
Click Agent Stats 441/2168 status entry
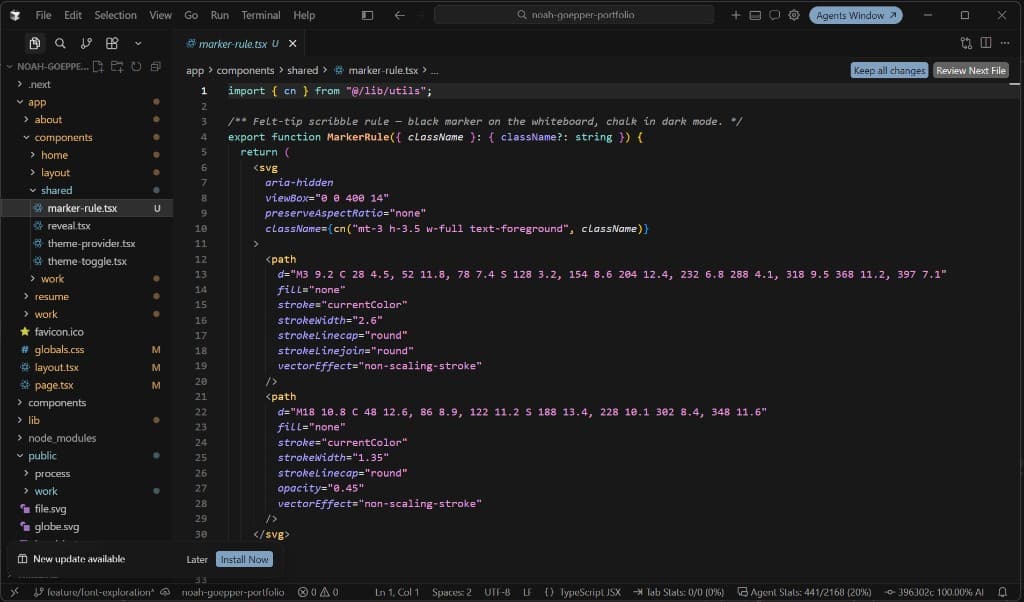(x=804, y=592)
